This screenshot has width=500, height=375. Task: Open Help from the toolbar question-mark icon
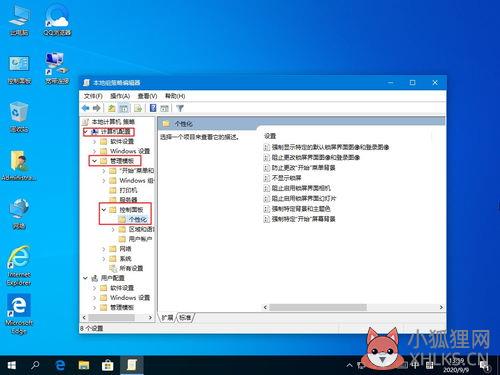click(x=153, y=108)
